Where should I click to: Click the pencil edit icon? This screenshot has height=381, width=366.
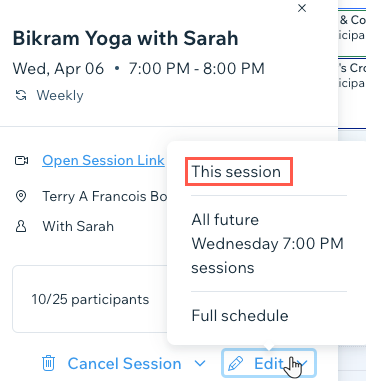pyautogui.click(x=235, y=364)
